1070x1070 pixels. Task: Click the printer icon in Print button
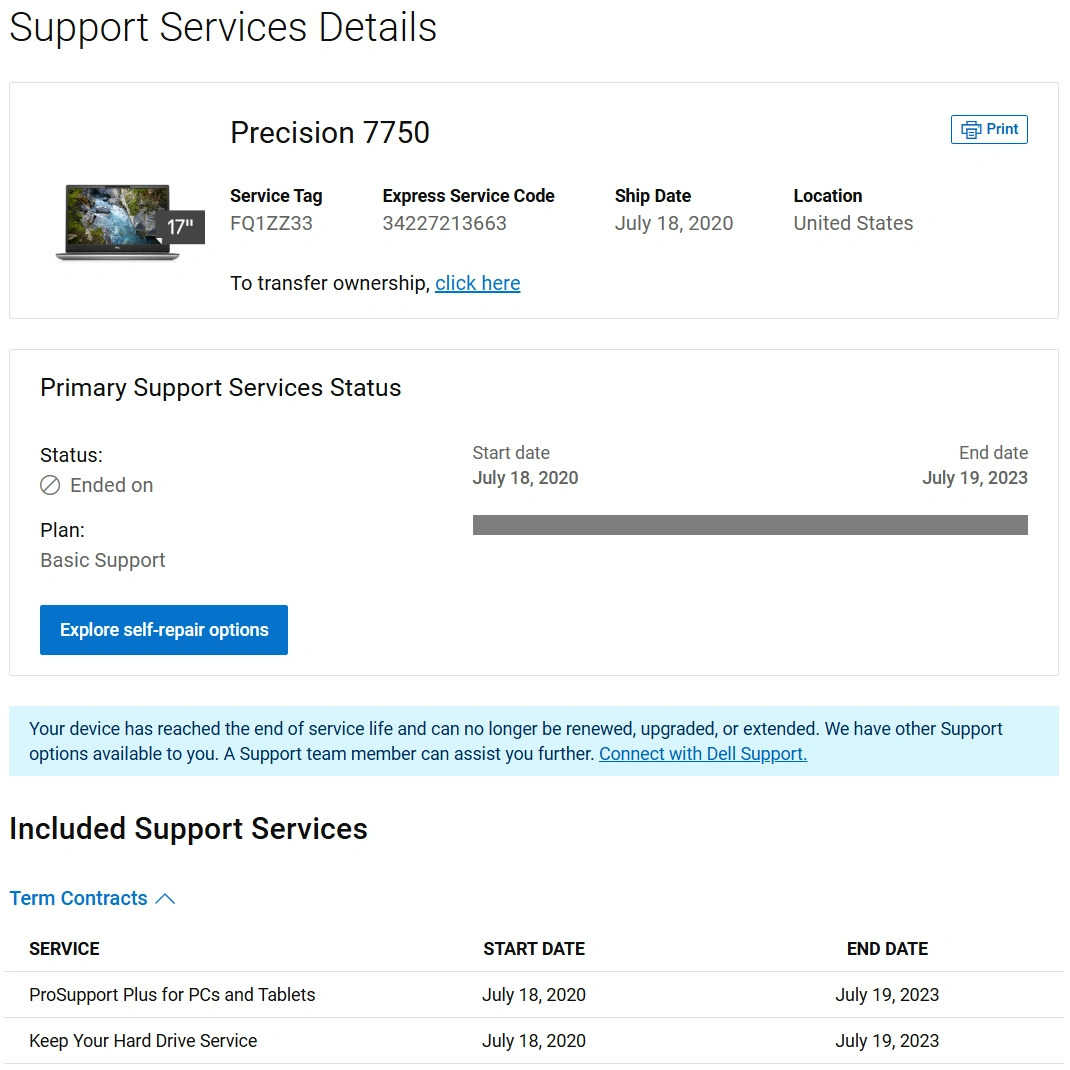(x=971, y=130)
